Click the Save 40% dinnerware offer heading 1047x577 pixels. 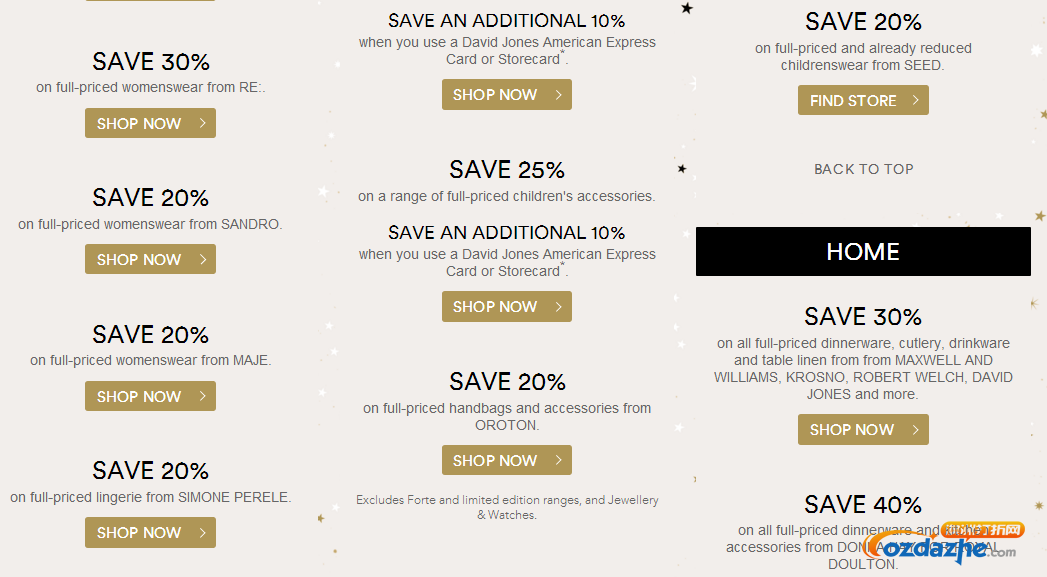click(x=863, y=504)
